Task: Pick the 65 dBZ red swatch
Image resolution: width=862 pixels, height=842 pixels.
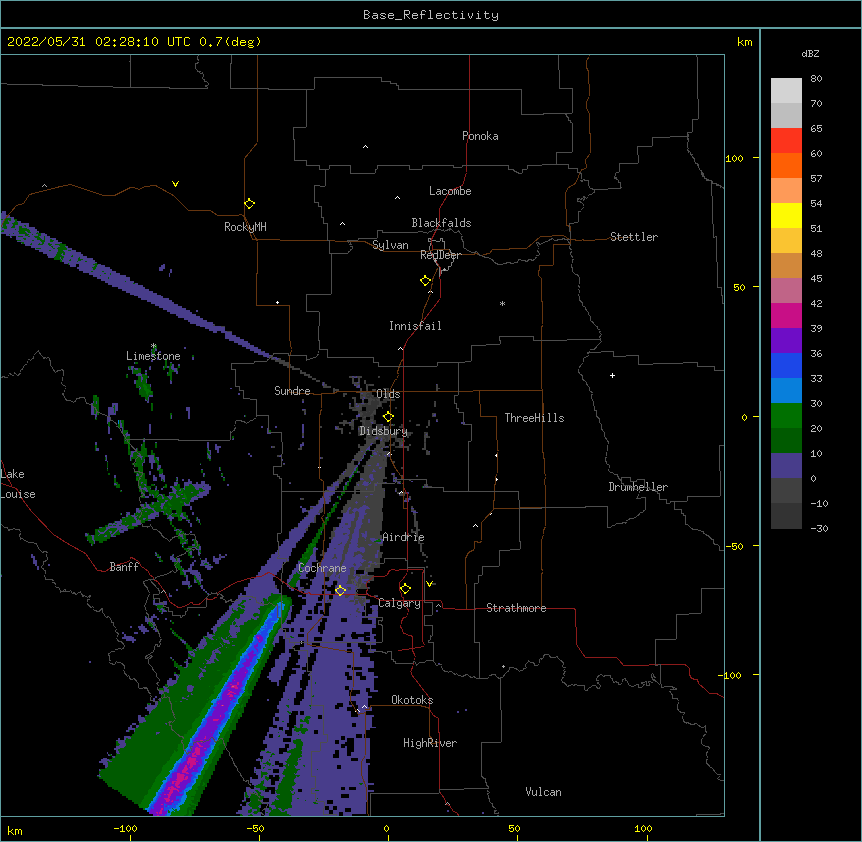Action: (786, 141)
